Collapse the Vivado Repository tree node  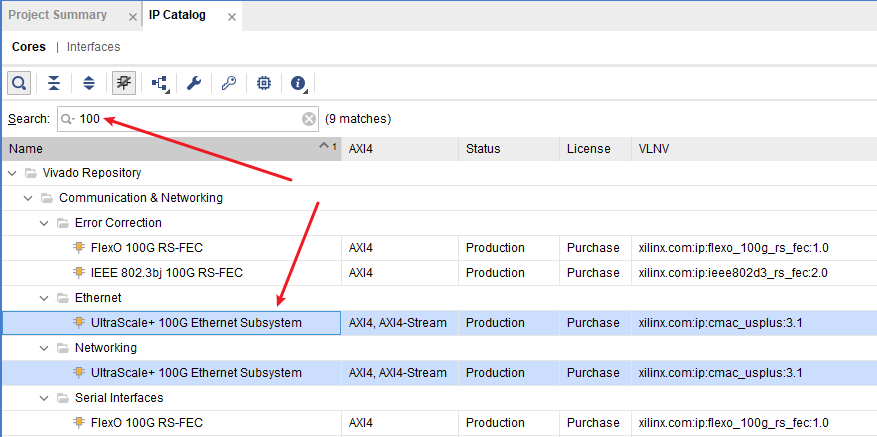tap(12, 173)
